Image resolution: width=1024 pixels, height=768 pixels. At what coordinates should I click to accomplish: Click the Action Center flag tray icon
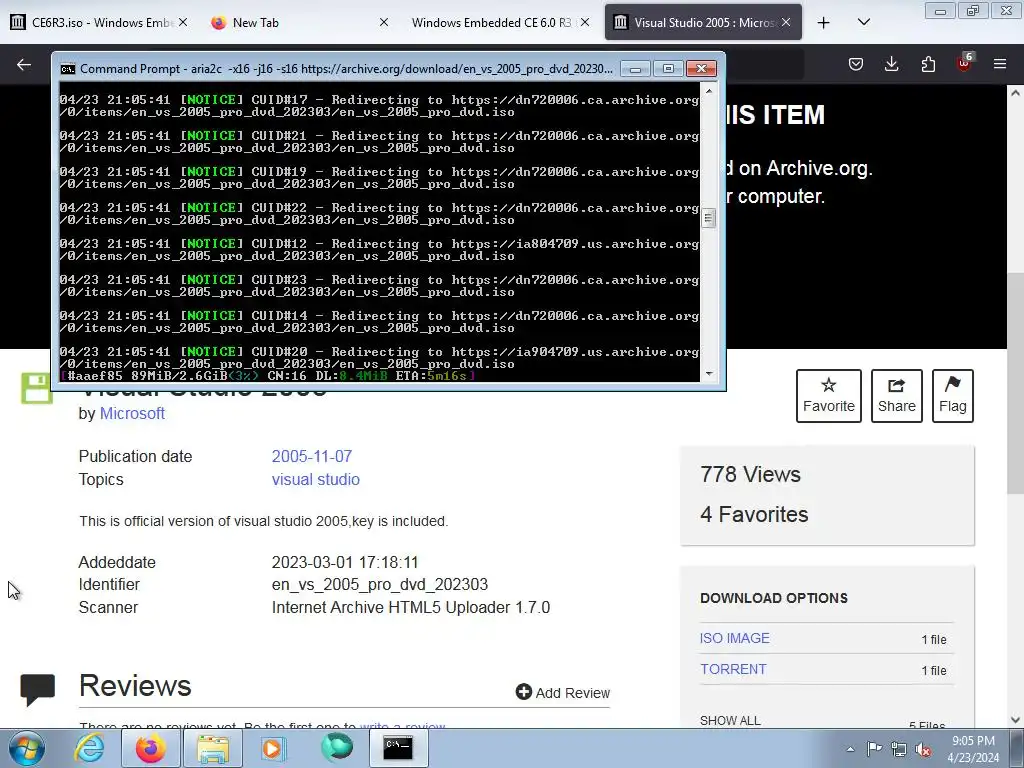874,749
